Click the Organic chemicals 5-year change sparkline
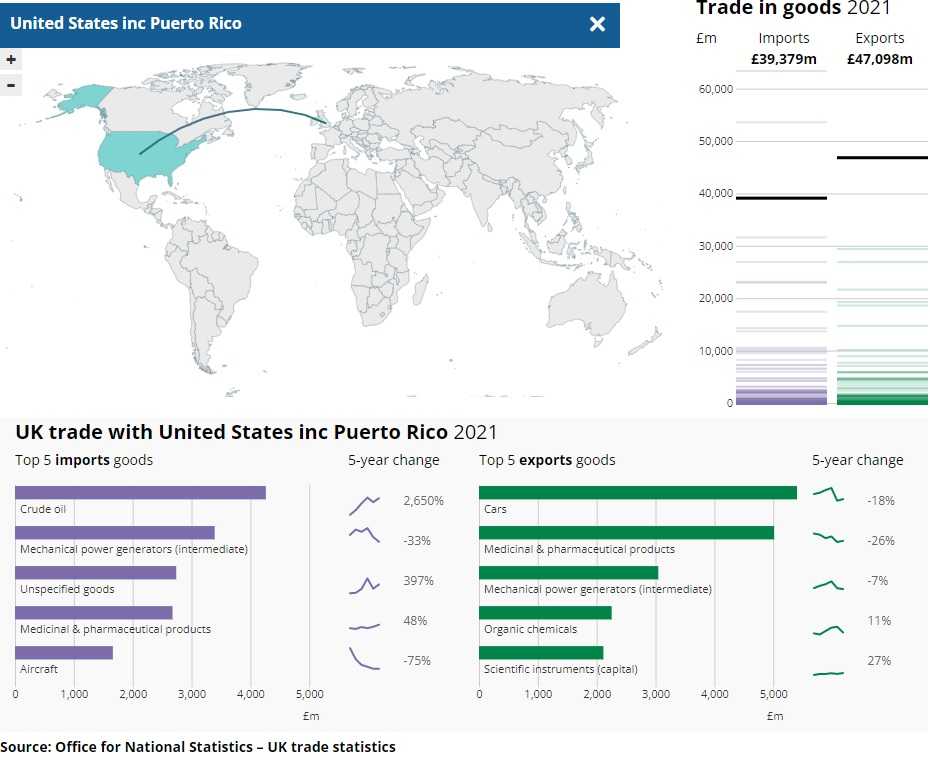The width and height of the screenshot is (930, 763). (828, 630)
